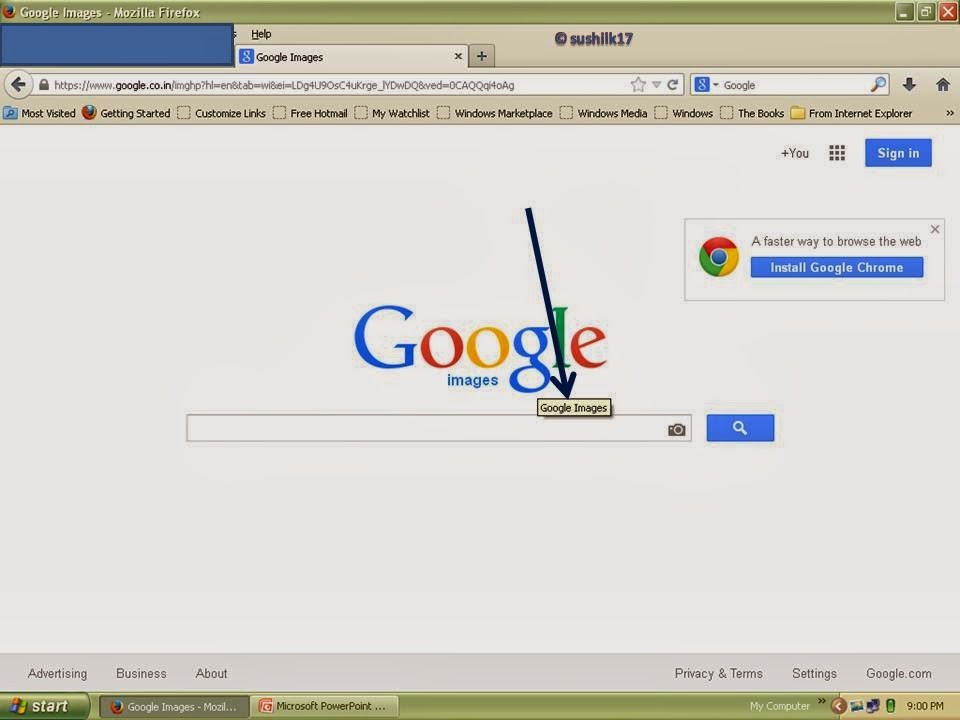Image resolution: width=960 pixels, height=720 pixels.
Task: Dismiss the Chrome install promo
Action: pyautogui.click(x=935, y=229)
